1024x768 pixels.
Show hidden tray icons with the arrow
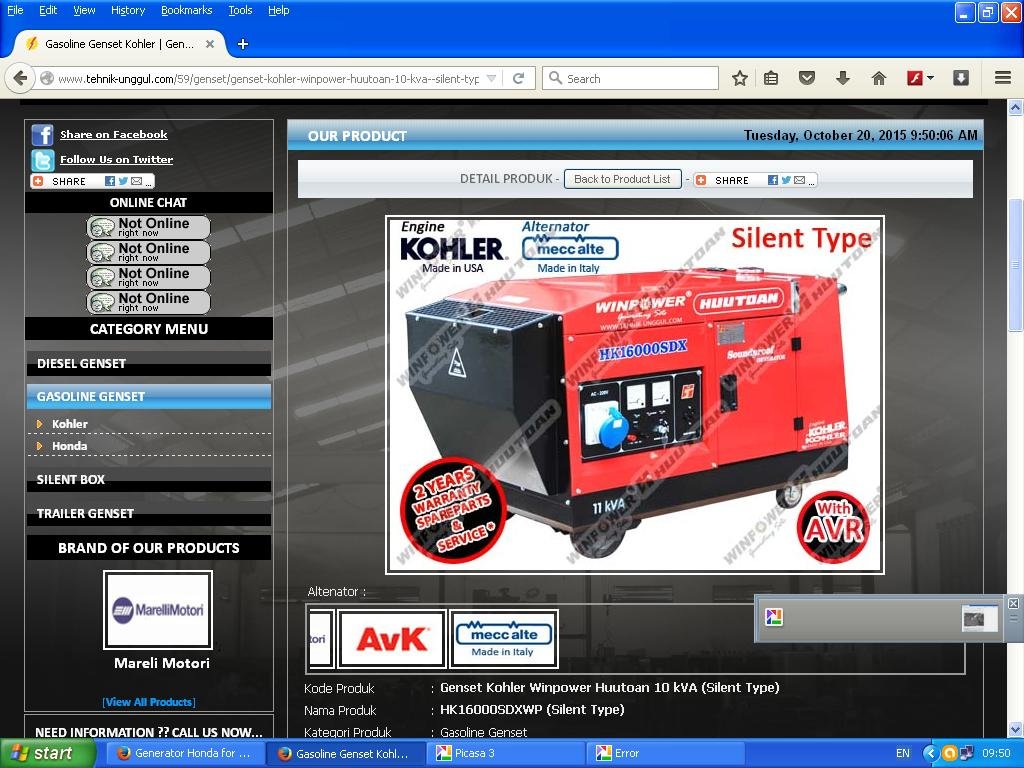point(930,754)
